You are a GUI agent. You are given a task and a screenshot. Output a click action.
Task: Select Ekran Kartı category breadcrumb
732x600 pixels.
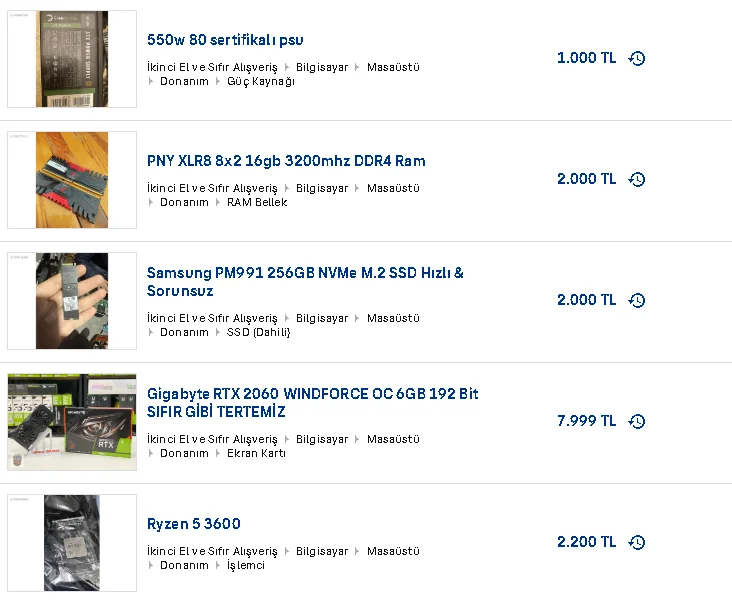pyautogui.click(x=256, y=453)
